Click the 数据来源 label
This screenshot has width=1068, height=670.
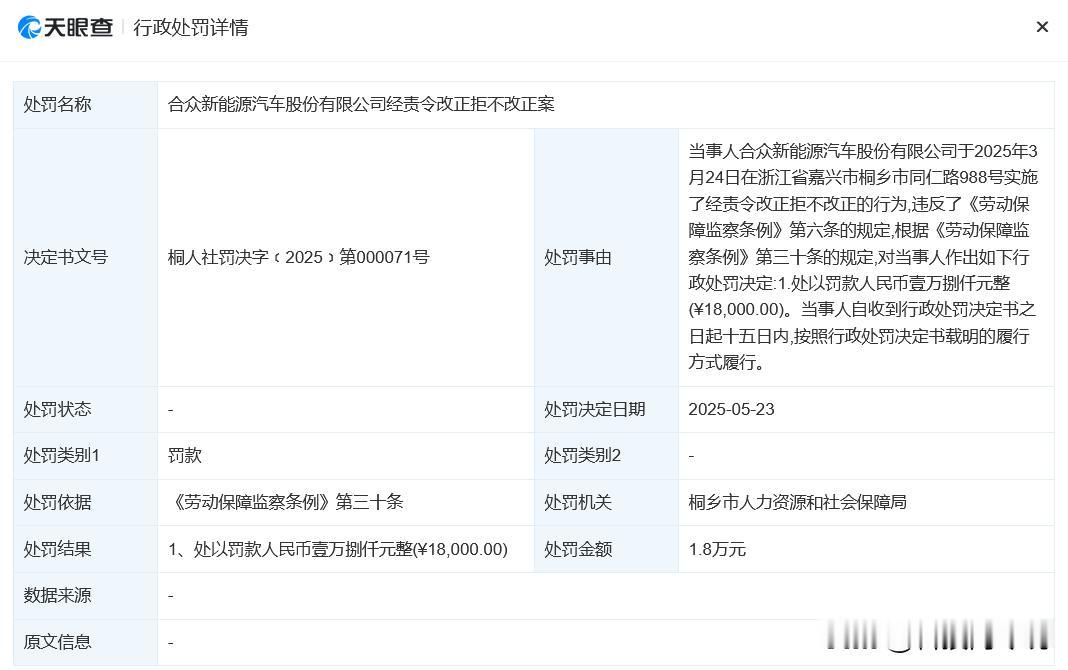coord(57,595)
